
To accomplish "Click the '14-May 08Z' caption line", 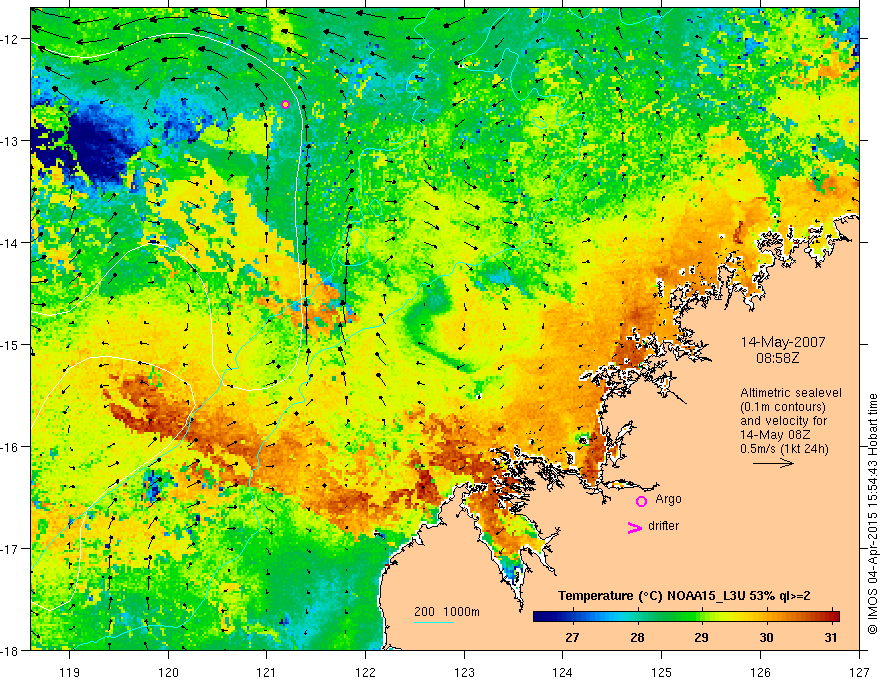I will (775, 435).
